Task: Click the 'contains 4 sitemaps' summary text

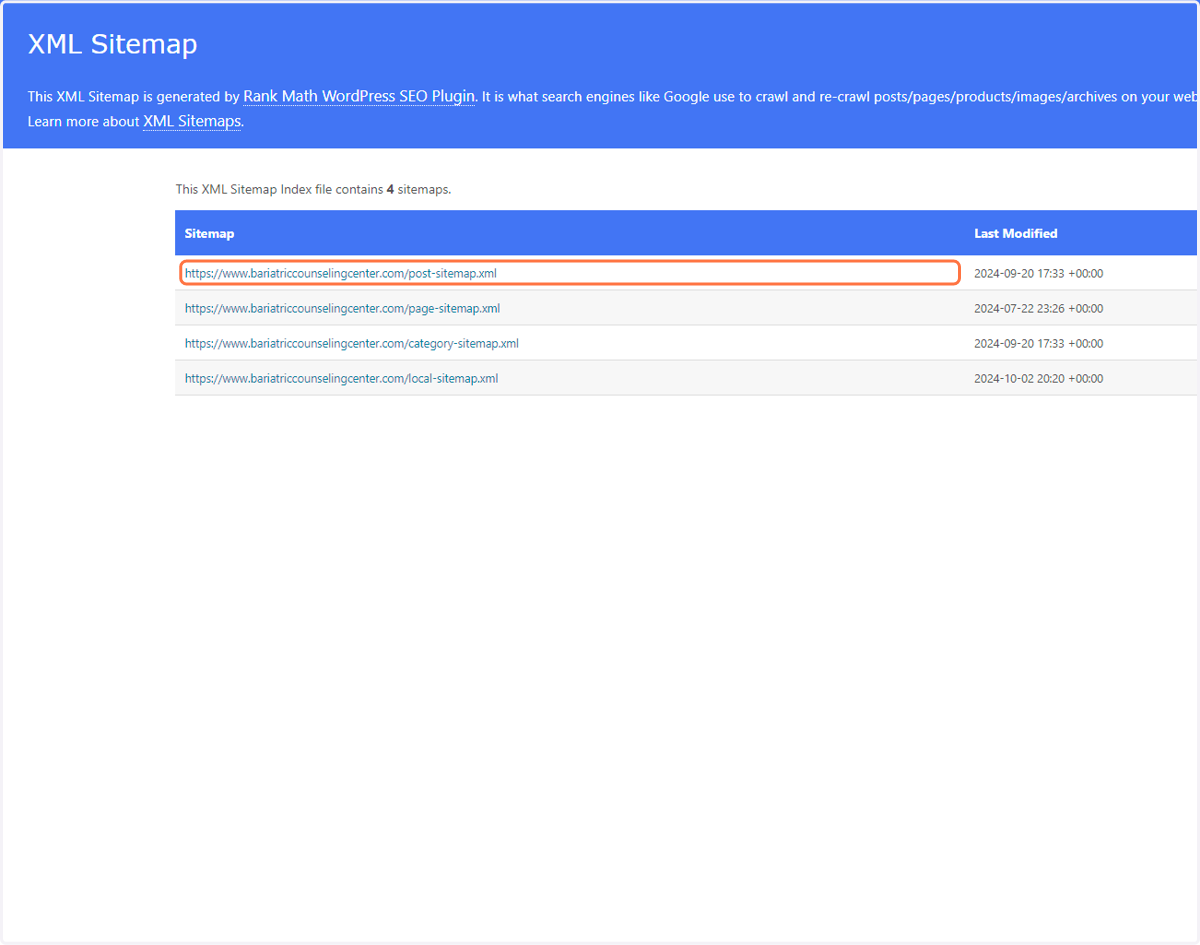Action: click(313, 189)
